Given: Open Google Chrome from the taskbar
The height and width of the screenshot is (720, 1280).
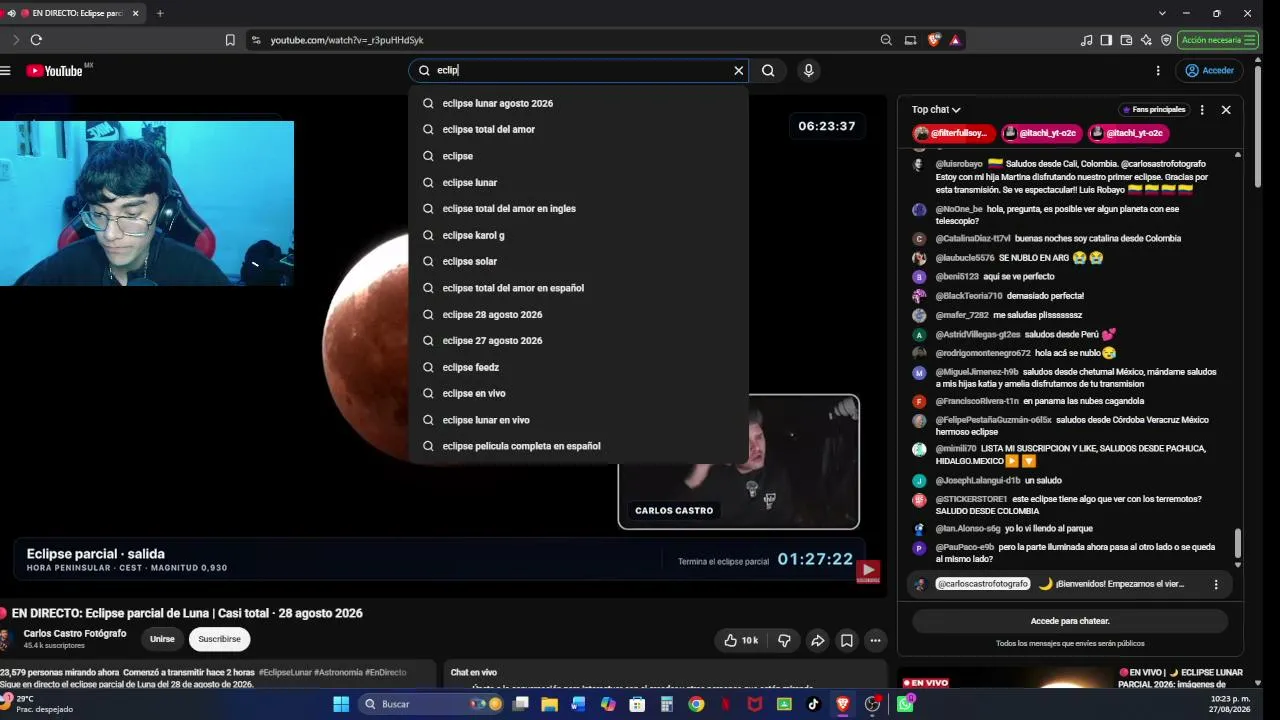Looking at the screenshot, I should [x=696, y=704].
